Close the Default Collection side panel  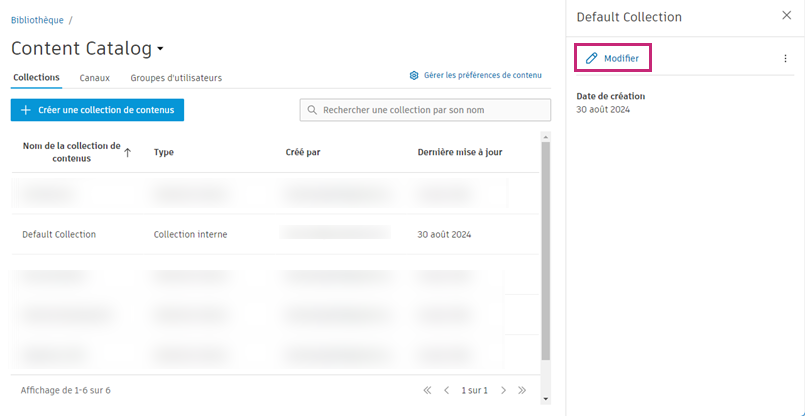787,15
